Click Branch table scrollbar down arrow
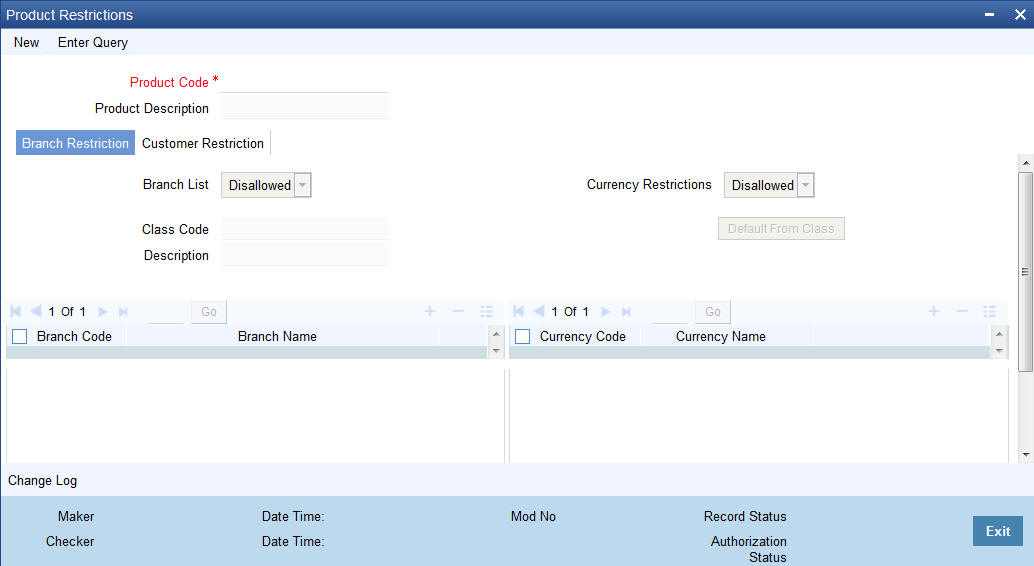Viewport: 1034px width, 566px height. pyautogui.click(x=496, y=350)
